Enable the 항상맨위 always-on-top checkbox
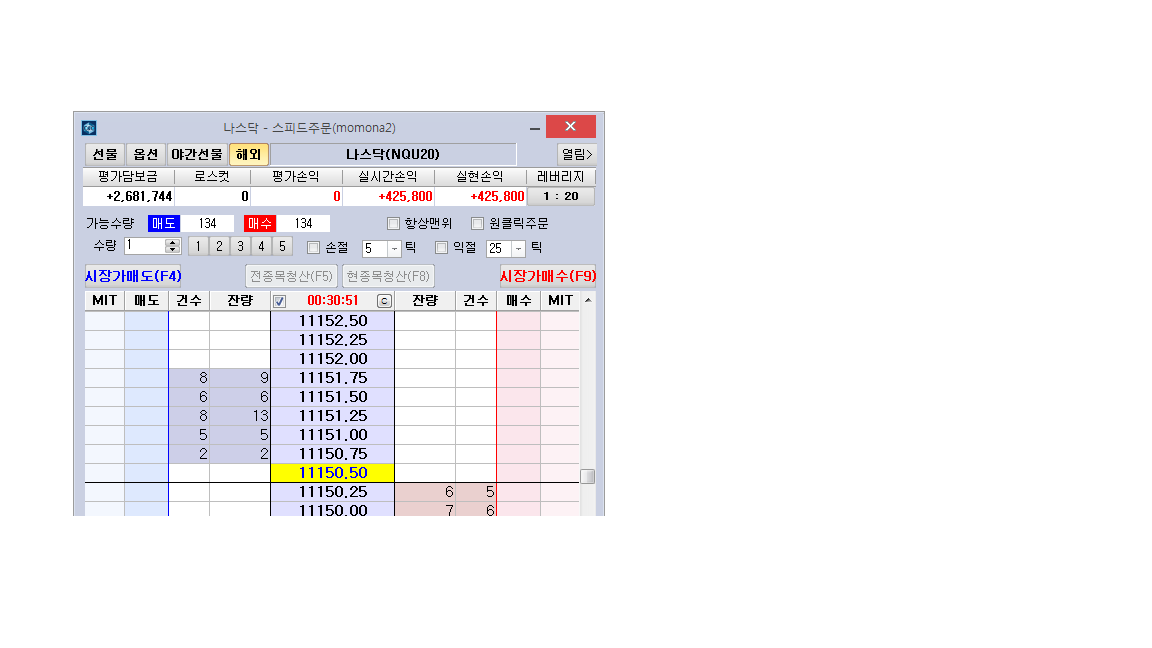This screenshot has height=648, width=1152. pyautogui.click(x=394, y=224)
